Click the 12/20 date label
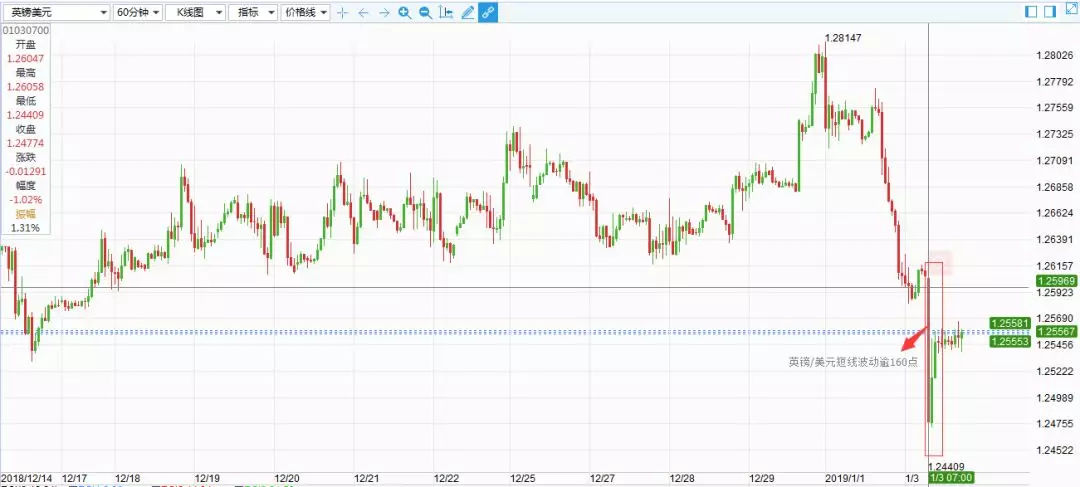The image size is (1080, 487). click(286, 477)
